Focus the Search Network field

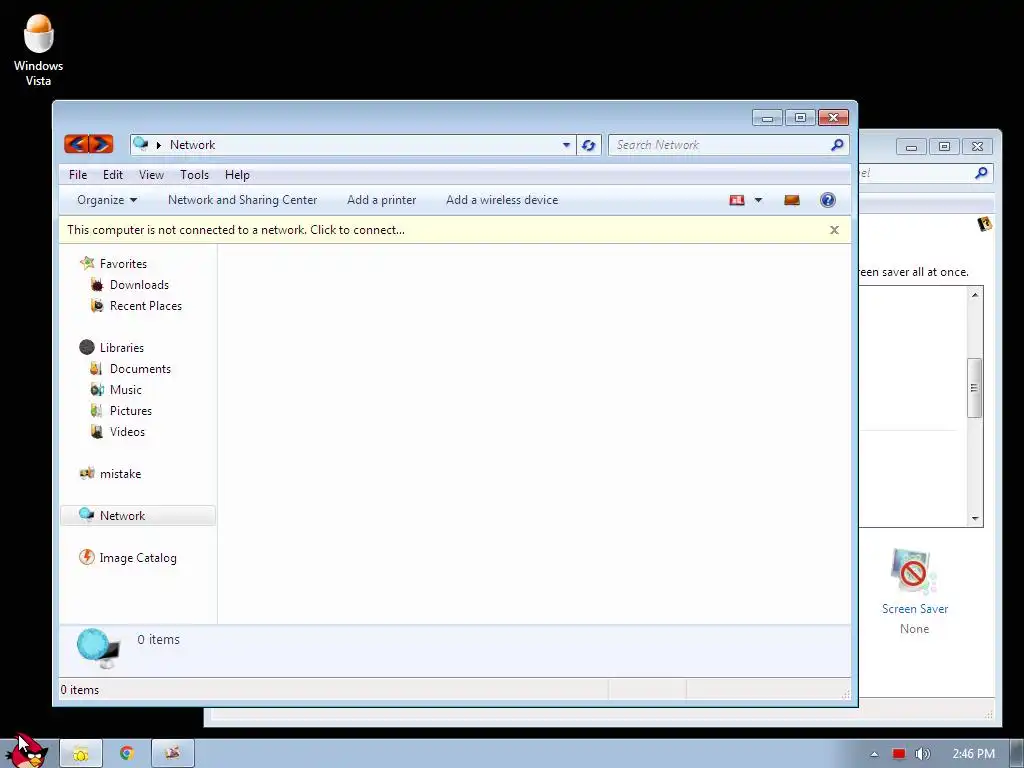coord(728,145)
